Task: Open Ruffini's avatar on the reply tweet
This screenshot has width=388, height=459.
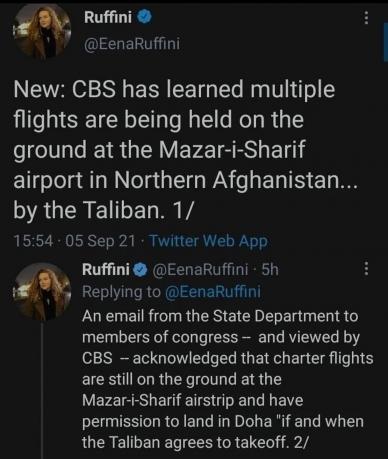Action: [42, 291]
